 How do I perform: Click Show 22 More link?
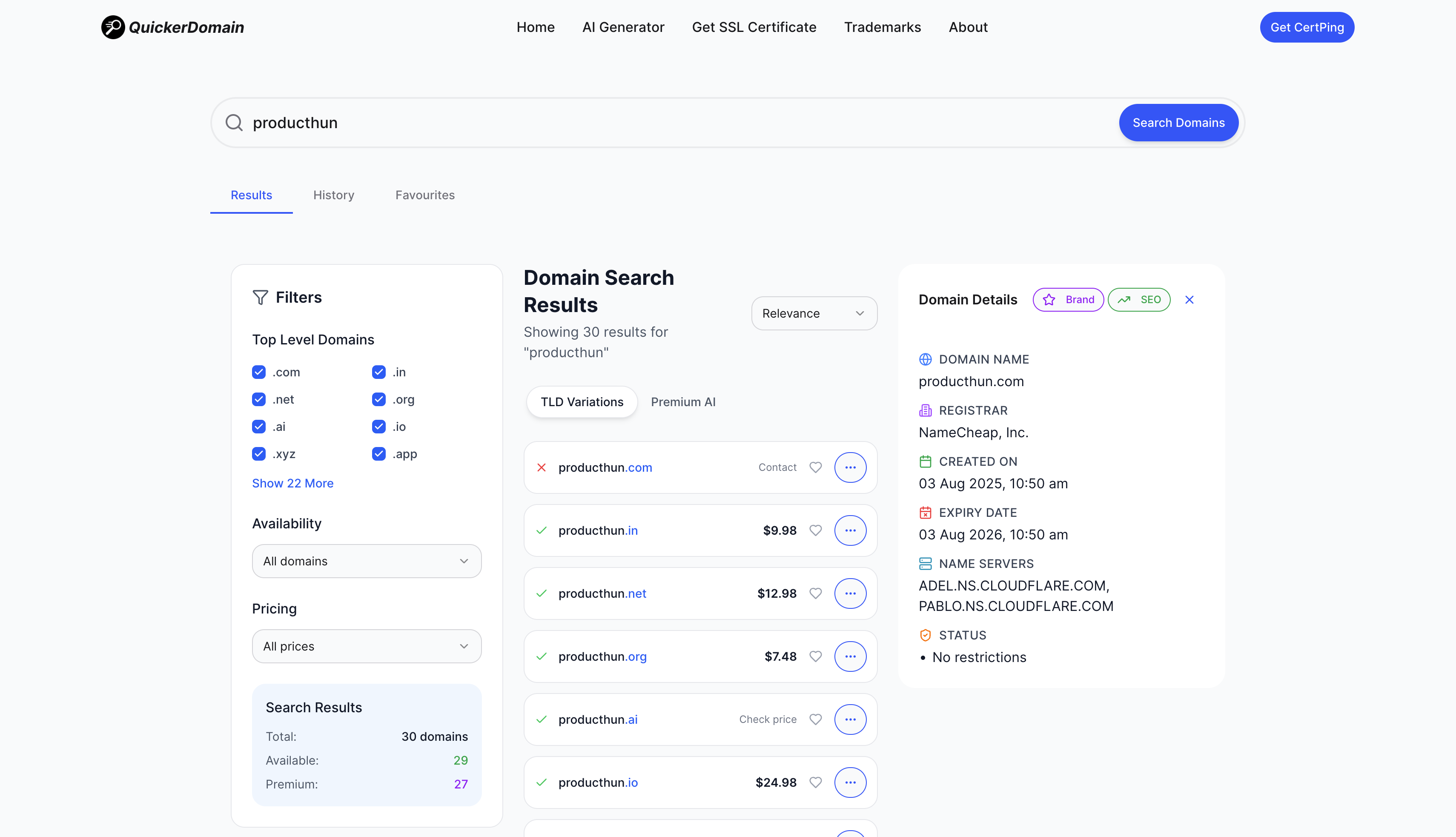click(x=292, y=483)
